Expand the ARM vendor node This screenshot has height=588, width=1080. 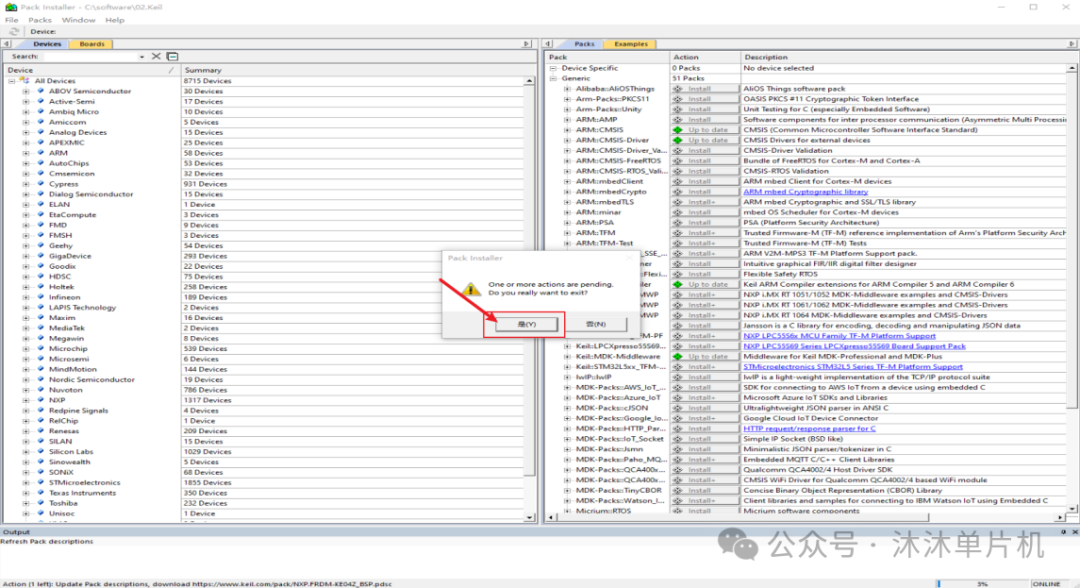[26, 153]
